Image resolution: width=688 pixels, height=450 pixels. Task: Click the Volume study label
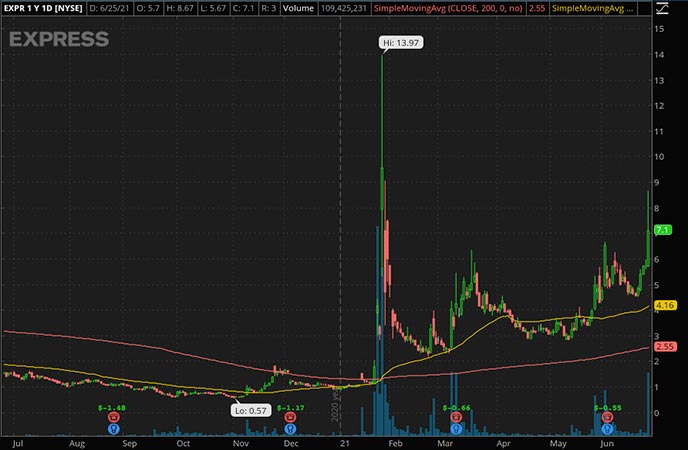[298, 8]
